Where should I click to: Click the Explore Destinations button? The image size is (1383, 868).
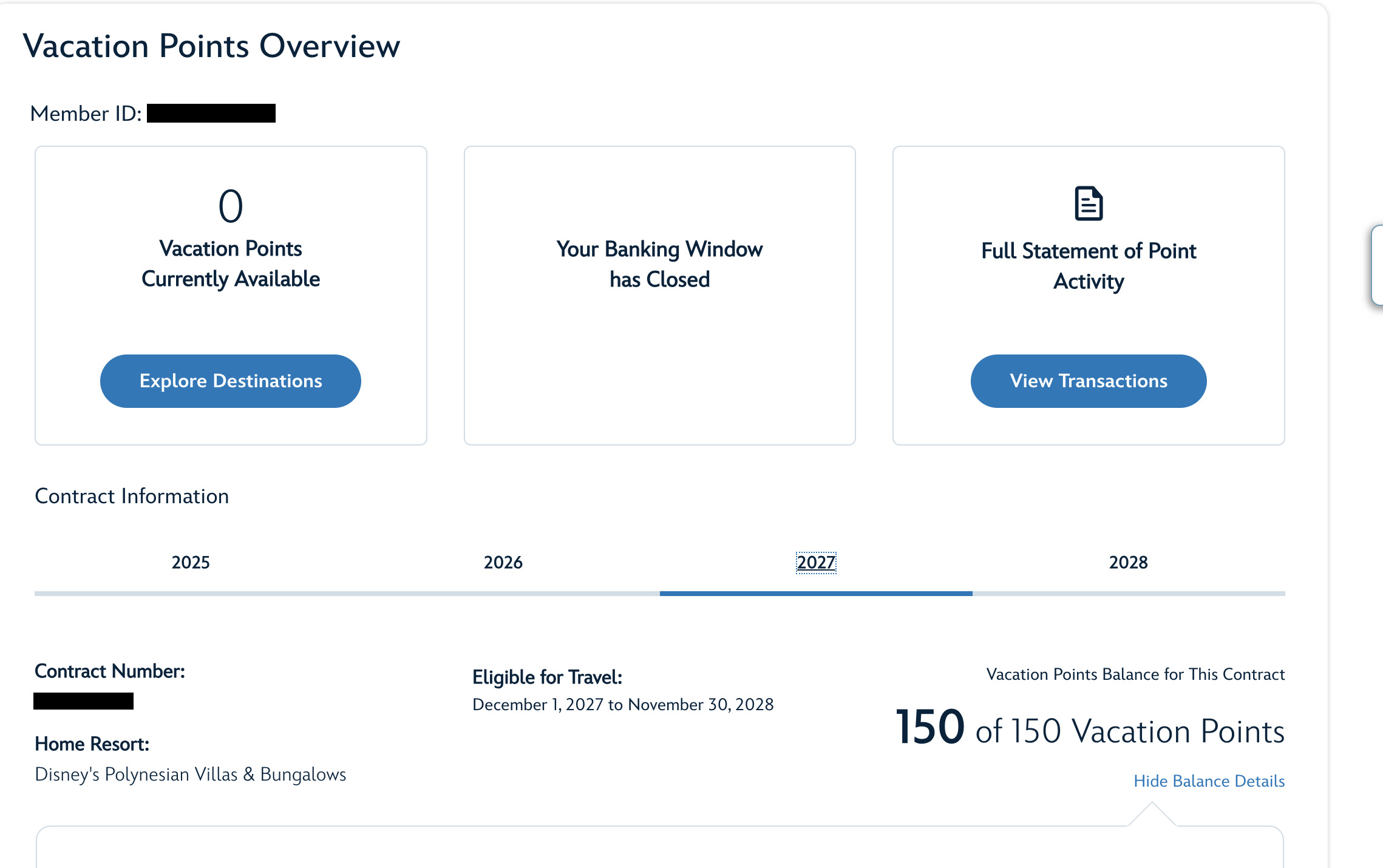point(231,381)
